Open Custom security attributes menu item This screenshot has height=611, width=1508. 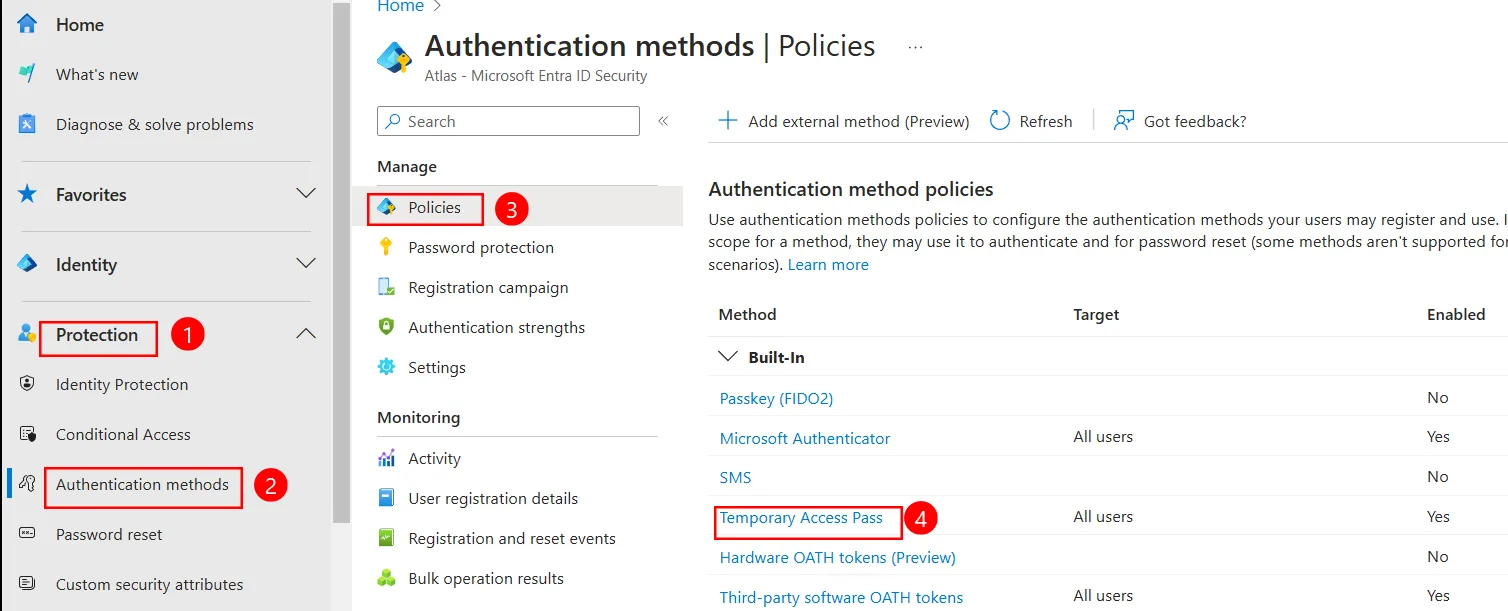(x=150, y=584)
